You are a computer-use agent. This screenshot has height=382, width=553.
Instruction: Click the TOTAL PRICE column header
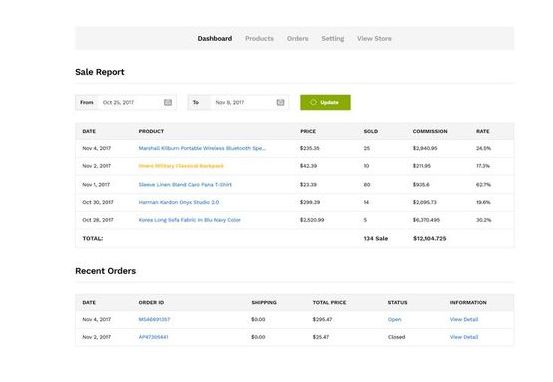click(329, 302)
